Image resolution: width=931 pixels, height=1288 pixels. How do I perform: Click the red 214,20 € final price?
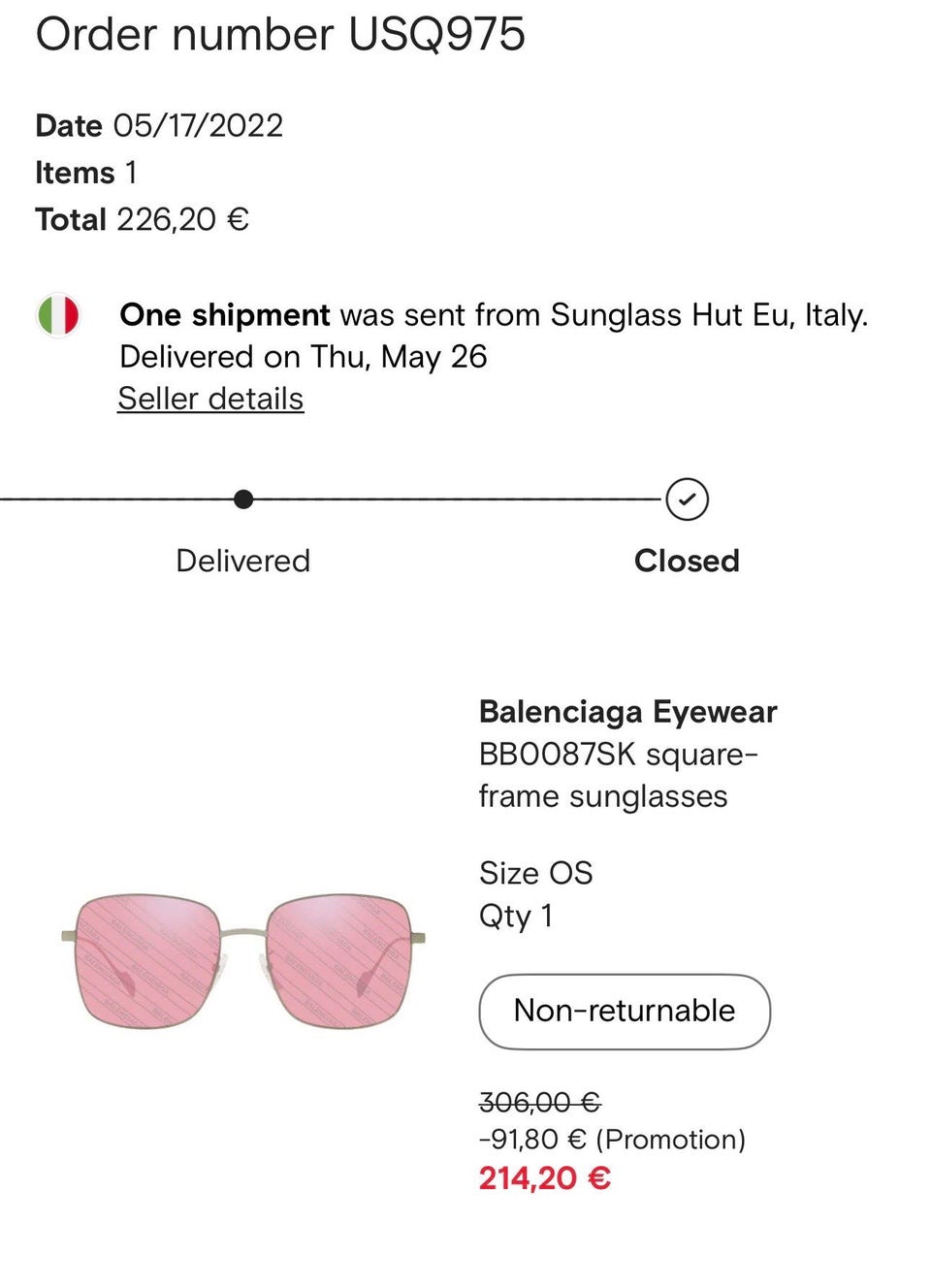point(544,1178)
